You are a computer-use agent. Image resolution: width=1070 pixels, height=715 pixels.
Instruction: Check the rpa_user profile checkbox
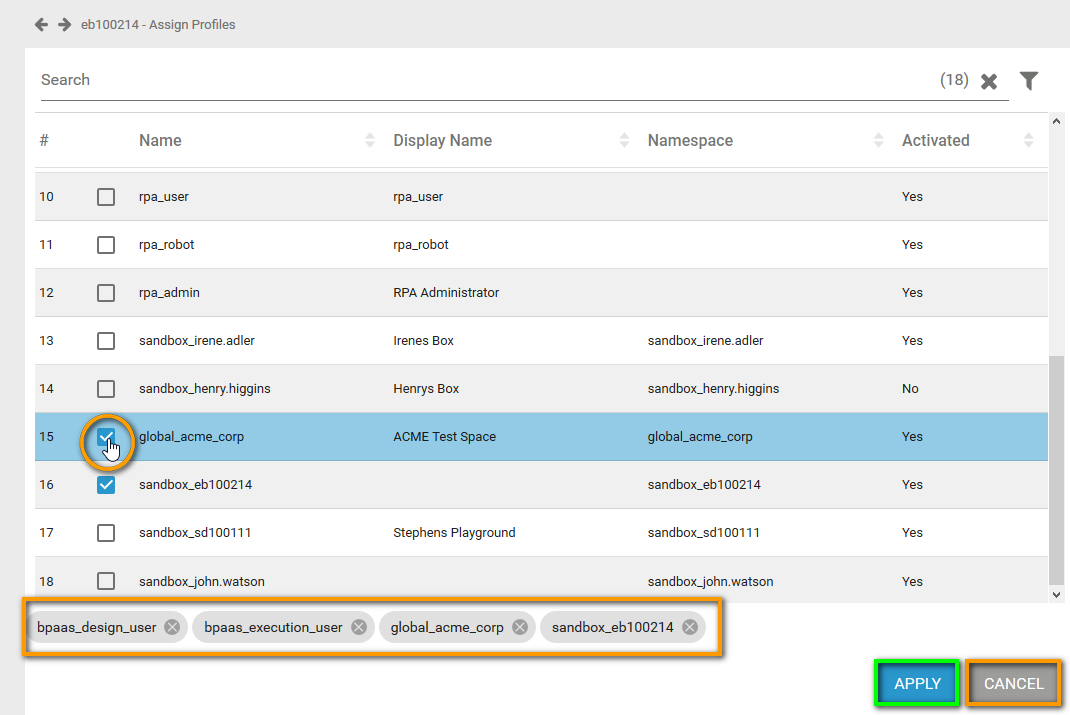point(106,197)
